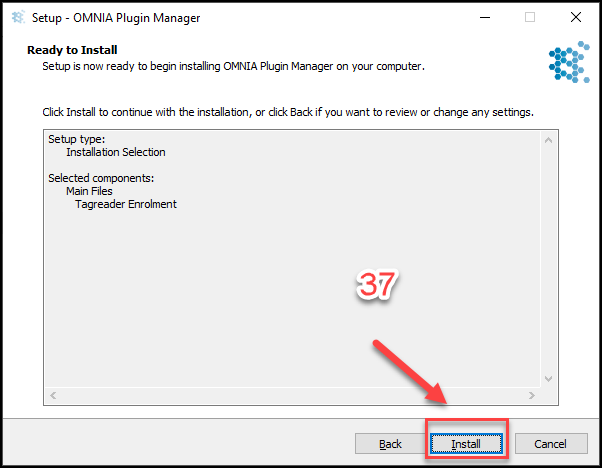602x468 pixels.
Task: Click the blue hexagon OMNIA logo
Action: click(x=569, y=62)
